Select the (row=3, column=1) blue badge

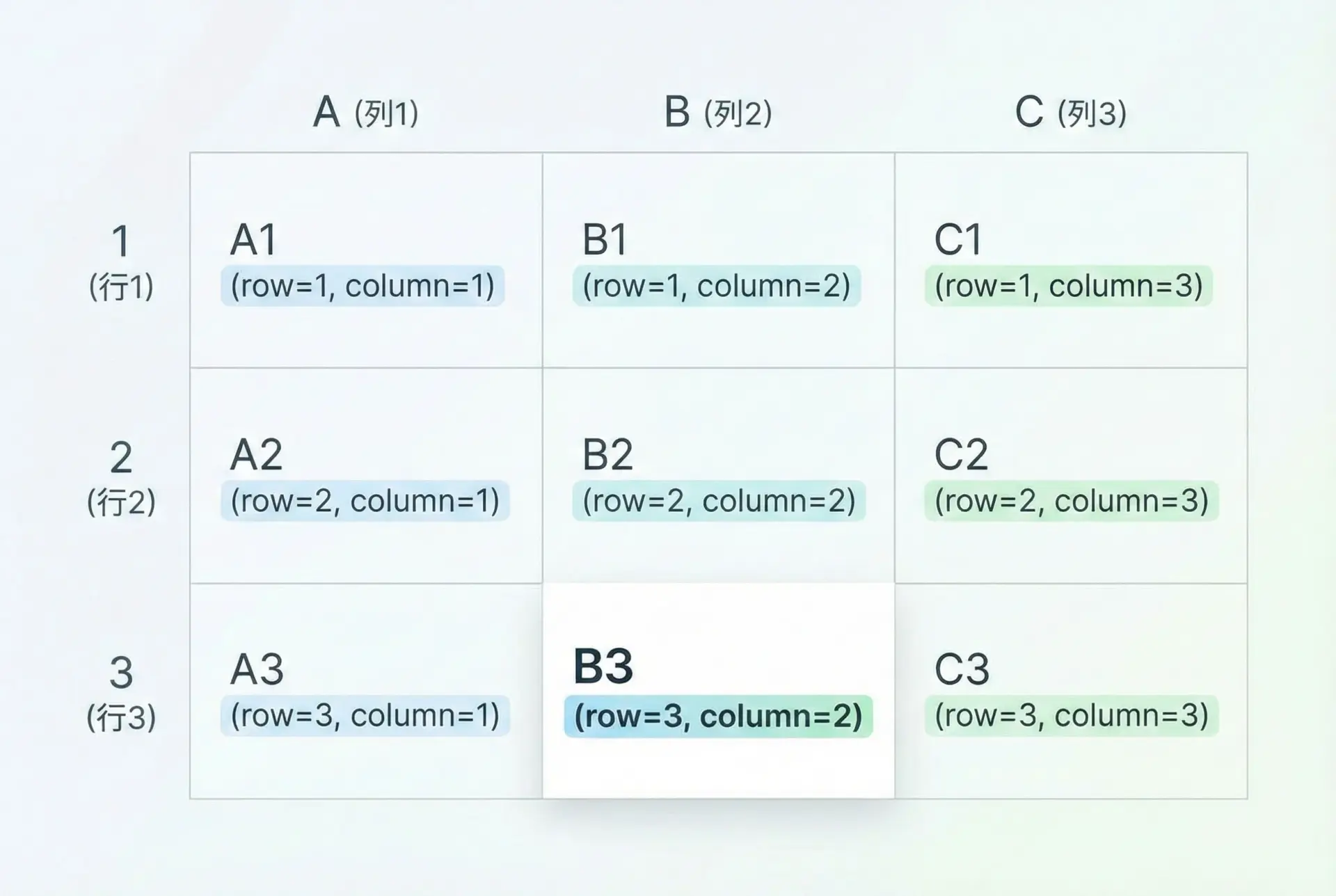click(x=365, y=716)
